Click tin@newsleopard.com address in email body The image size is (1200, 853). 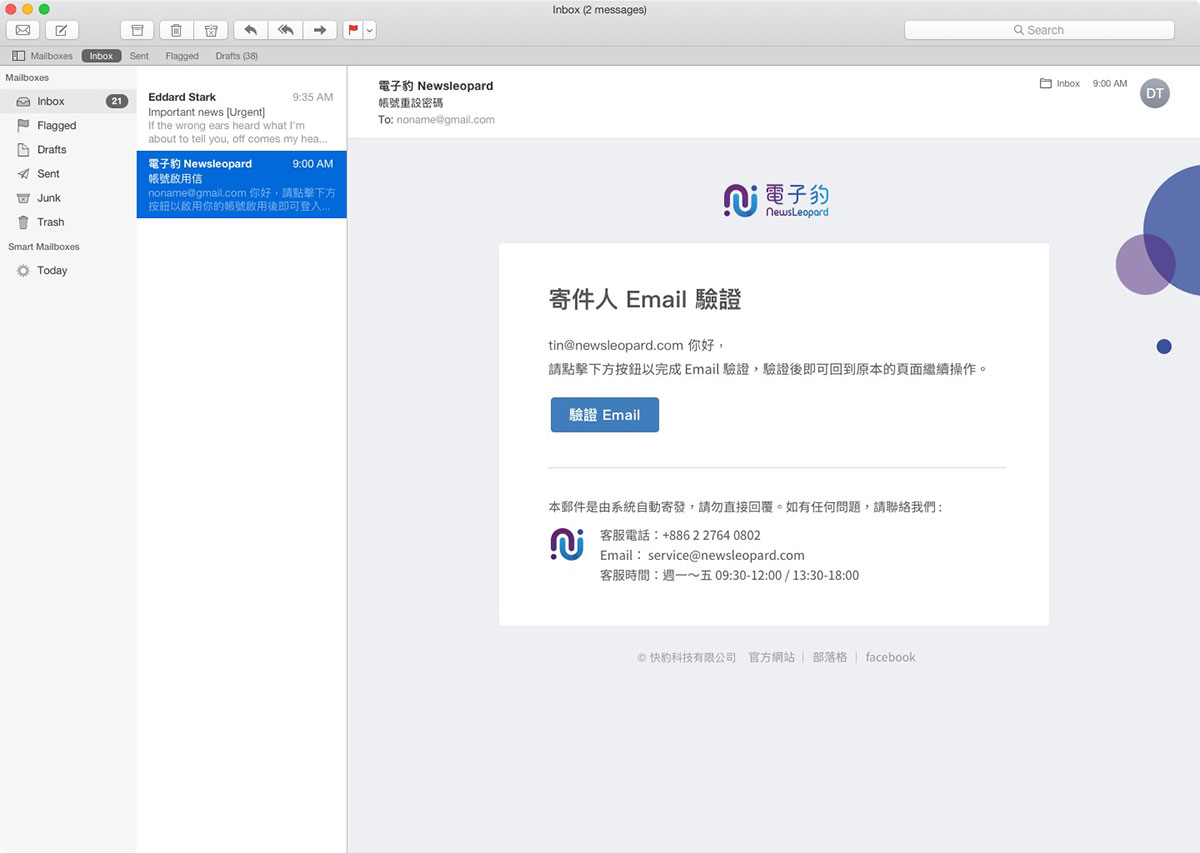616,345
